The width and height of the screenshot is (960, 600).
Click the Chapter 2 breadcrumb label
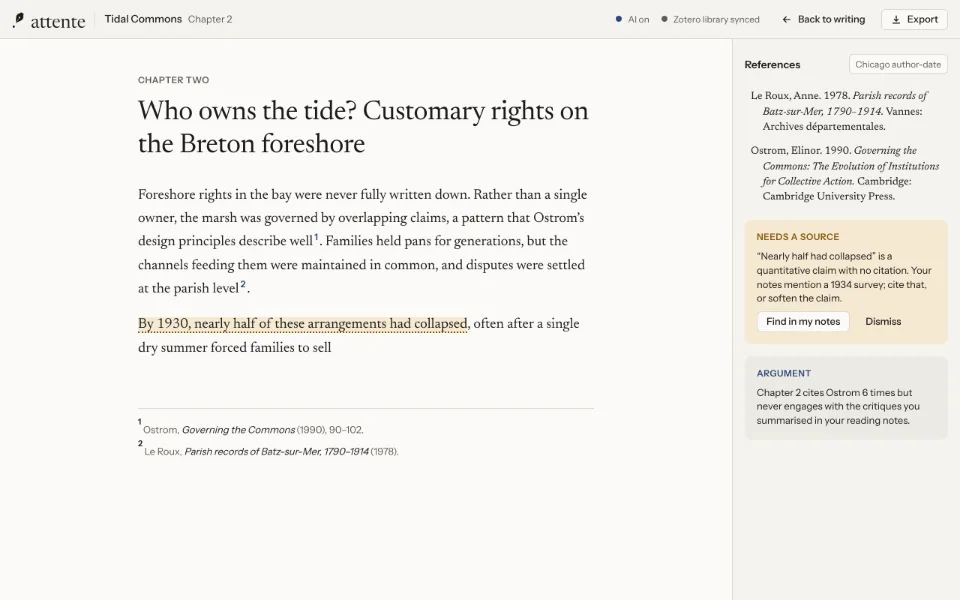pyautogui.click(x=210, y=19)
